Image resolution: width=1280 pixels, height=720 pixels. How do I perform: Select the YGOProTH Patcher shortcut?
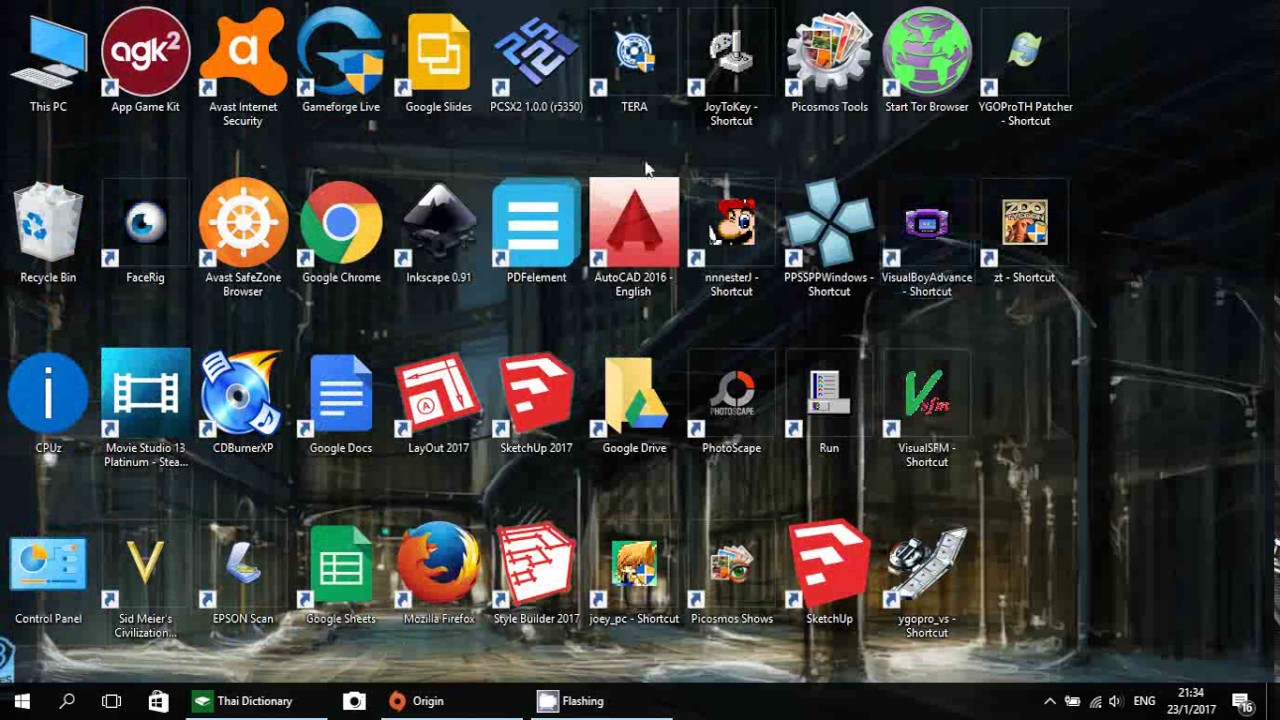point(1025,67)
